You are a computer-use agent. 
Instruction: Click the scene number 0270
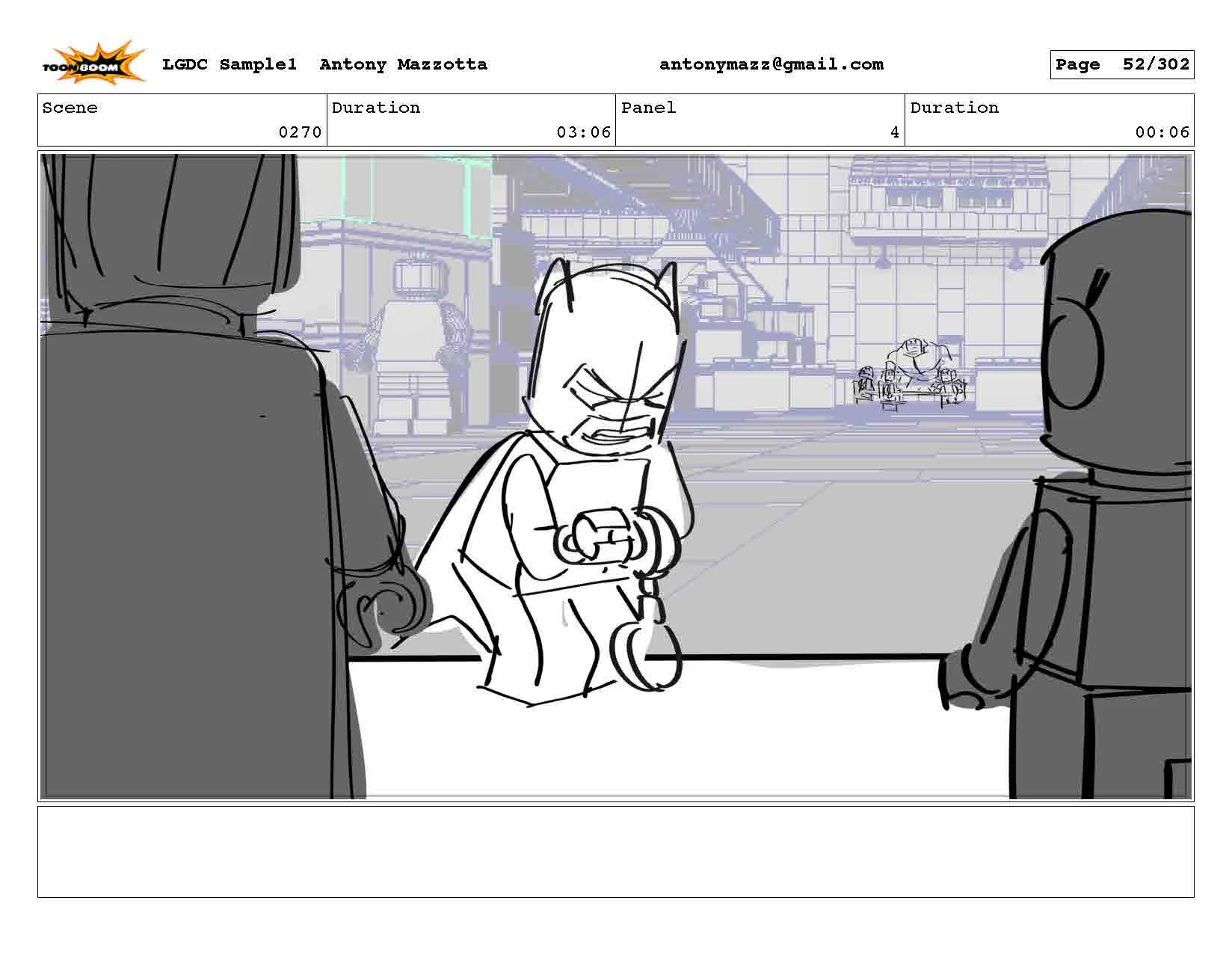300,132
